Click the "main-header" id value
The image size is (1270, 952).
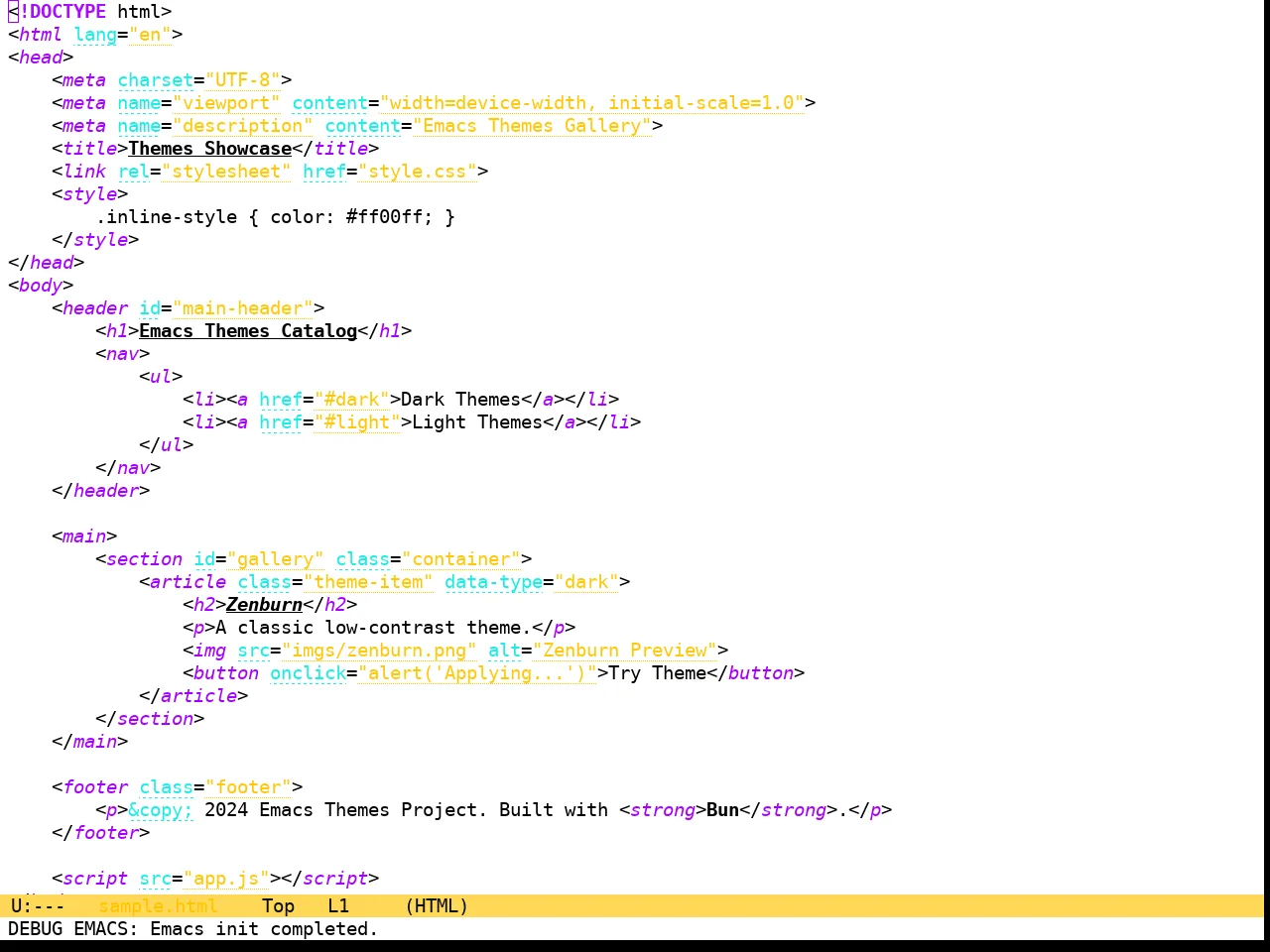pyautogui.click(x=243, y=308)
